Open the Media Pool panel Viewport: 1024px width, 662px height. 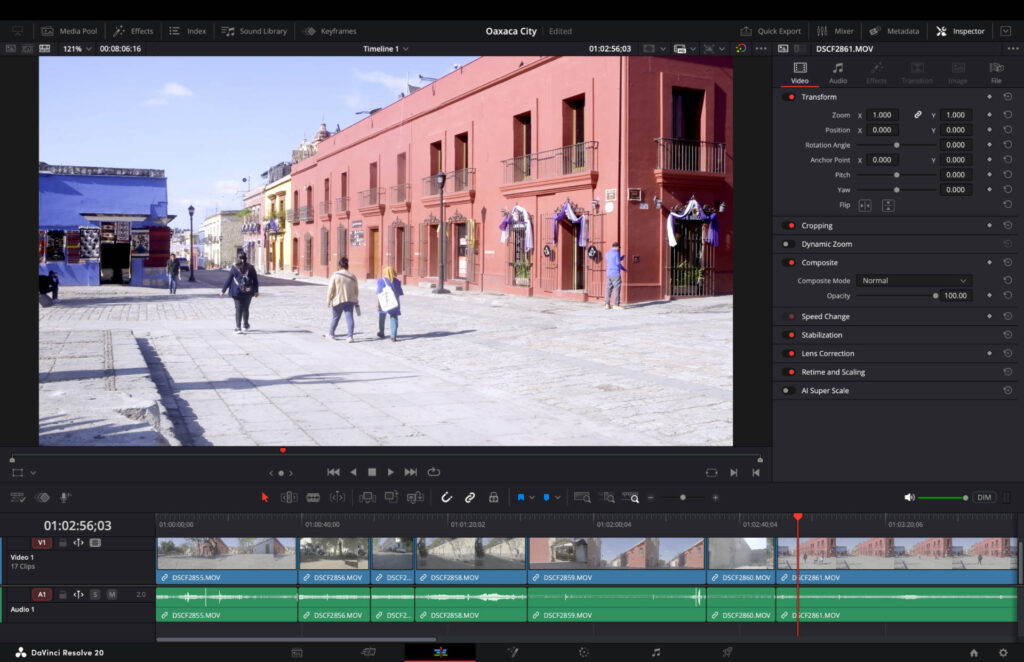point(70,31)
